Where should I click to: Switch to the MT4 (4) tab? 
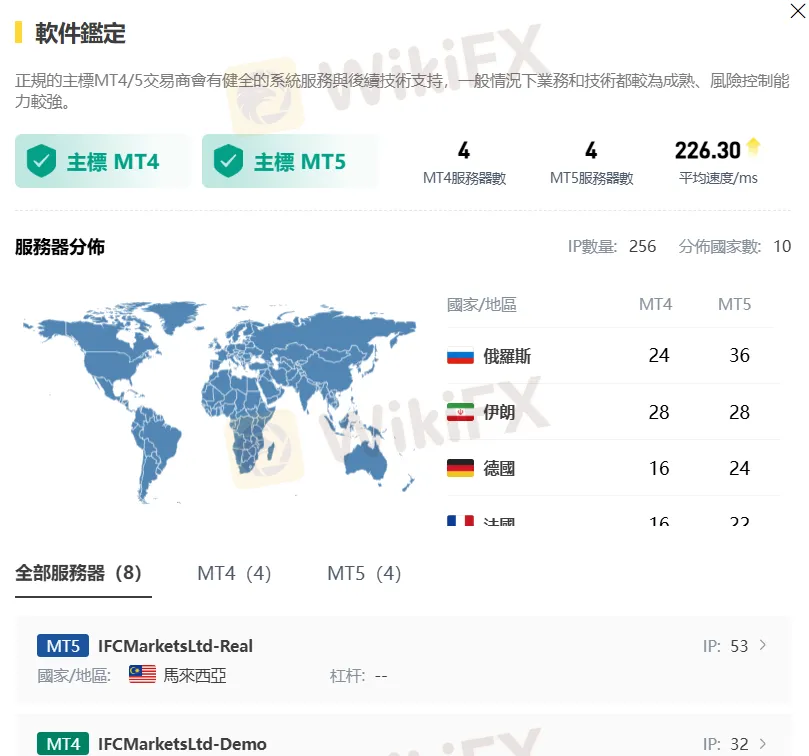pos(234,573)
